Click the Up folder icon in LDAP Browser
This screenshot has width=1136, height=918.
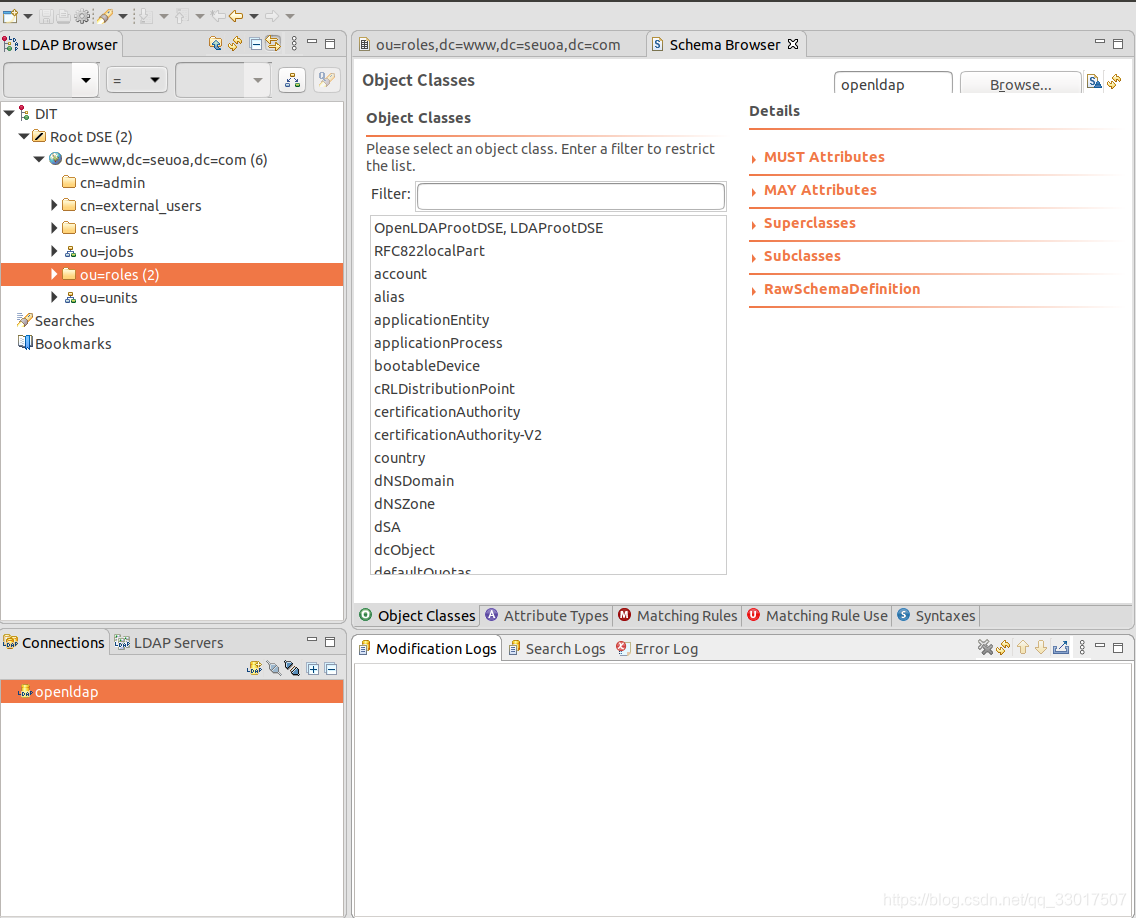point(215,43)
